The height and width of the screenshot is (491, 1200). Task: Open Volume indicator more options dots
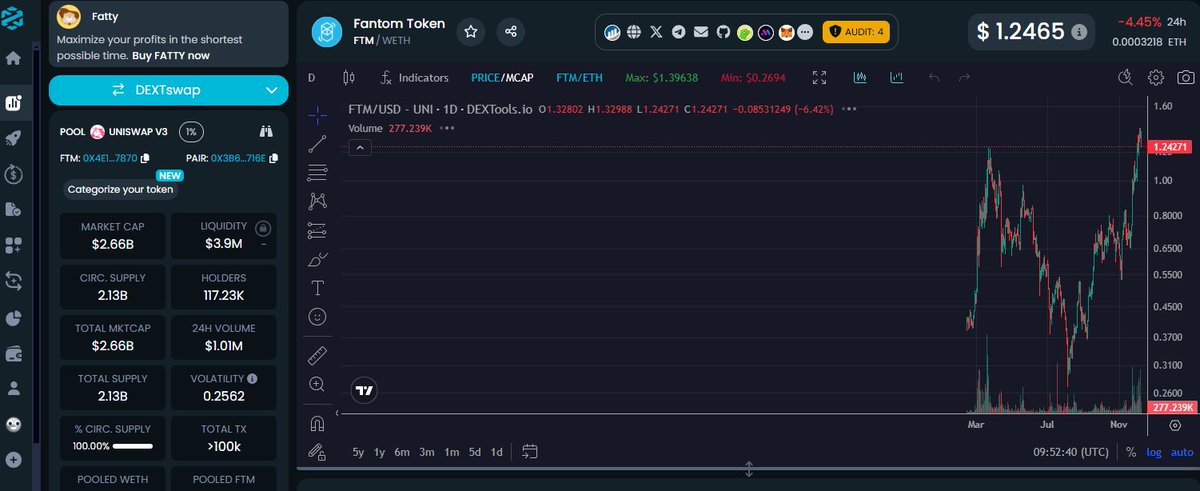tap(447, 128)
